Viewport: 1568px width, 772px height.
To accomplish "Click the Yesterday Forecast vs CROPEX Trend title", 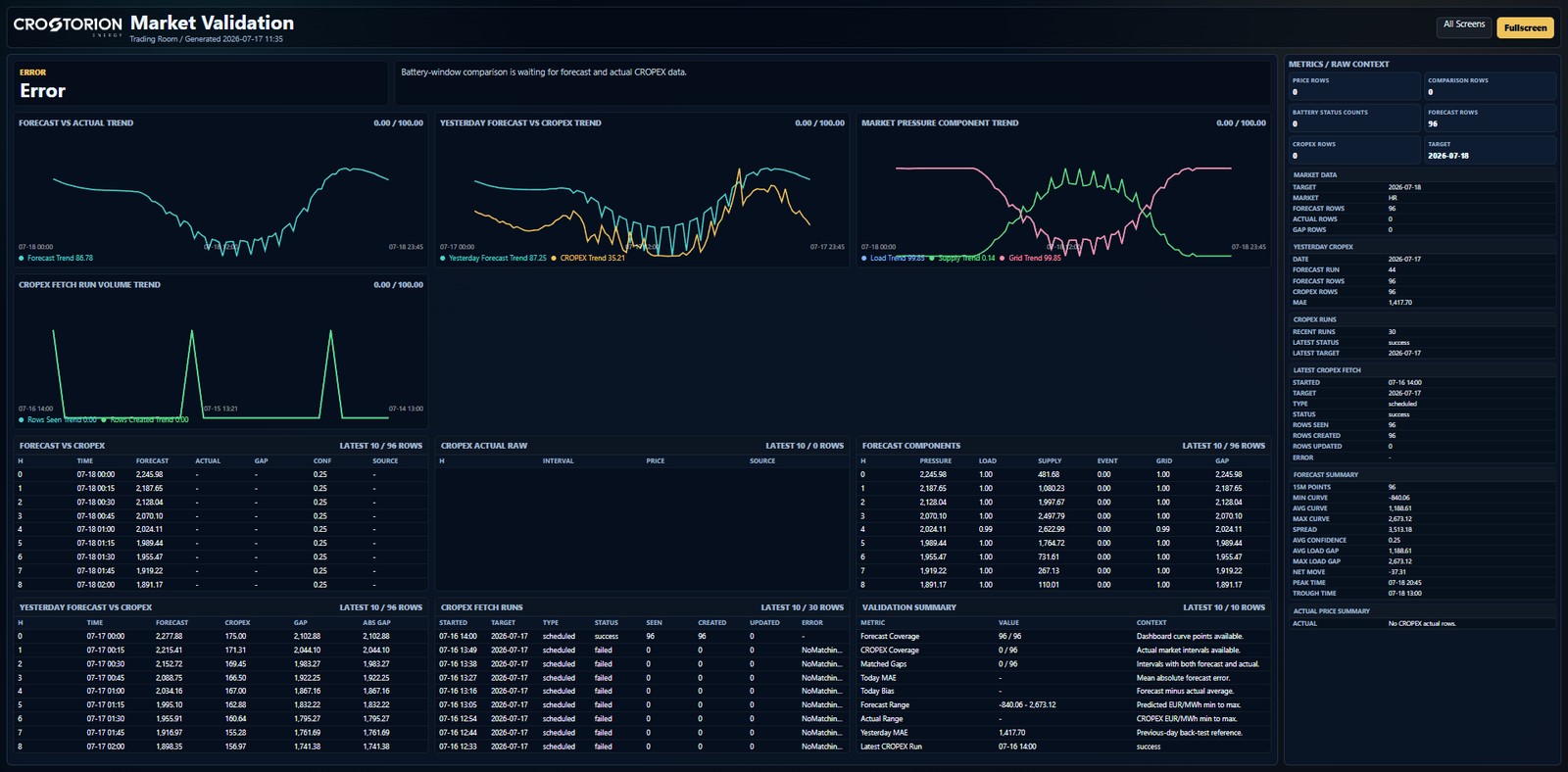I will pyautogui.click(x=520, y=123).
